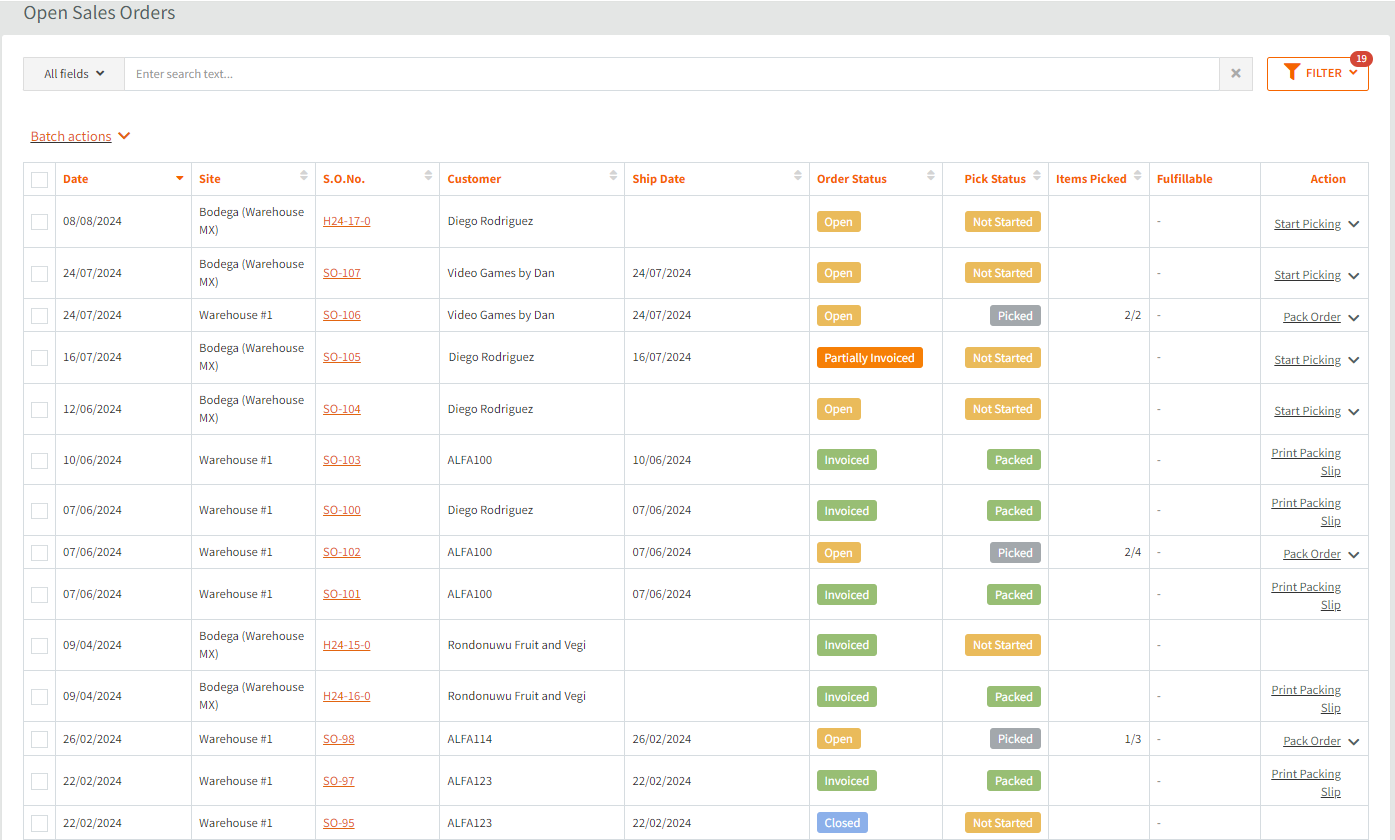Image resolution: width=1395 pixels, height=840 pixels.
Task: Click the Not Started badge for SO-104
Action: point(1002,409)
